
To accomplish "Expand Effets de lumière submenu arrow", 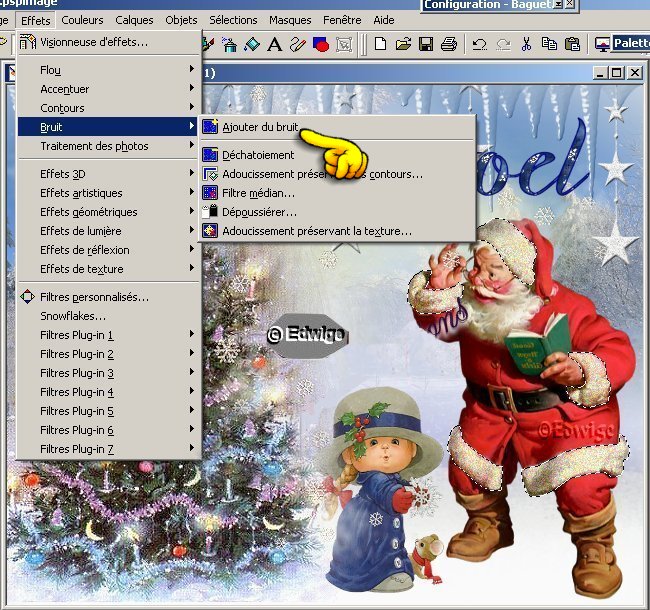I will (x=192, y=230).
